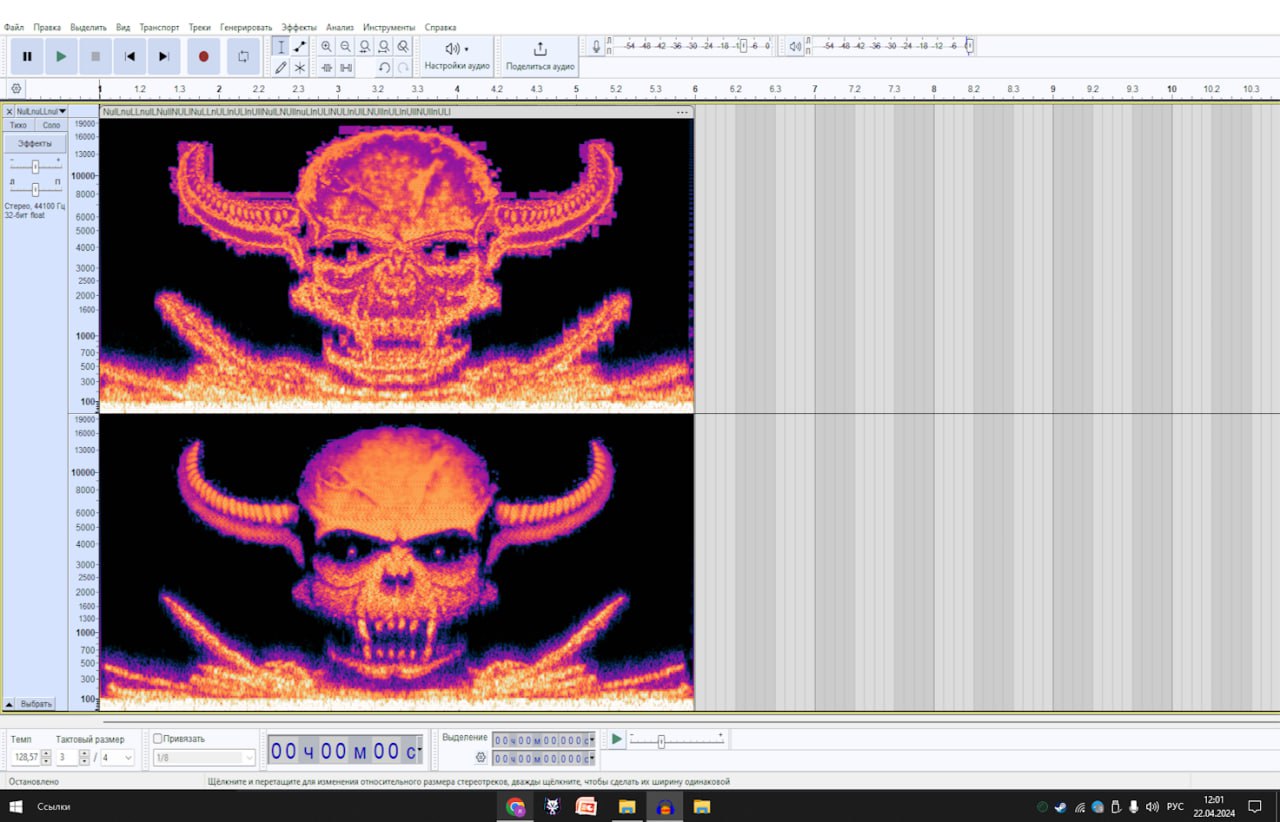Click the Redo arrow icon
The height and width of the screenshot is (822, 1280).
[x=403, y=68]
